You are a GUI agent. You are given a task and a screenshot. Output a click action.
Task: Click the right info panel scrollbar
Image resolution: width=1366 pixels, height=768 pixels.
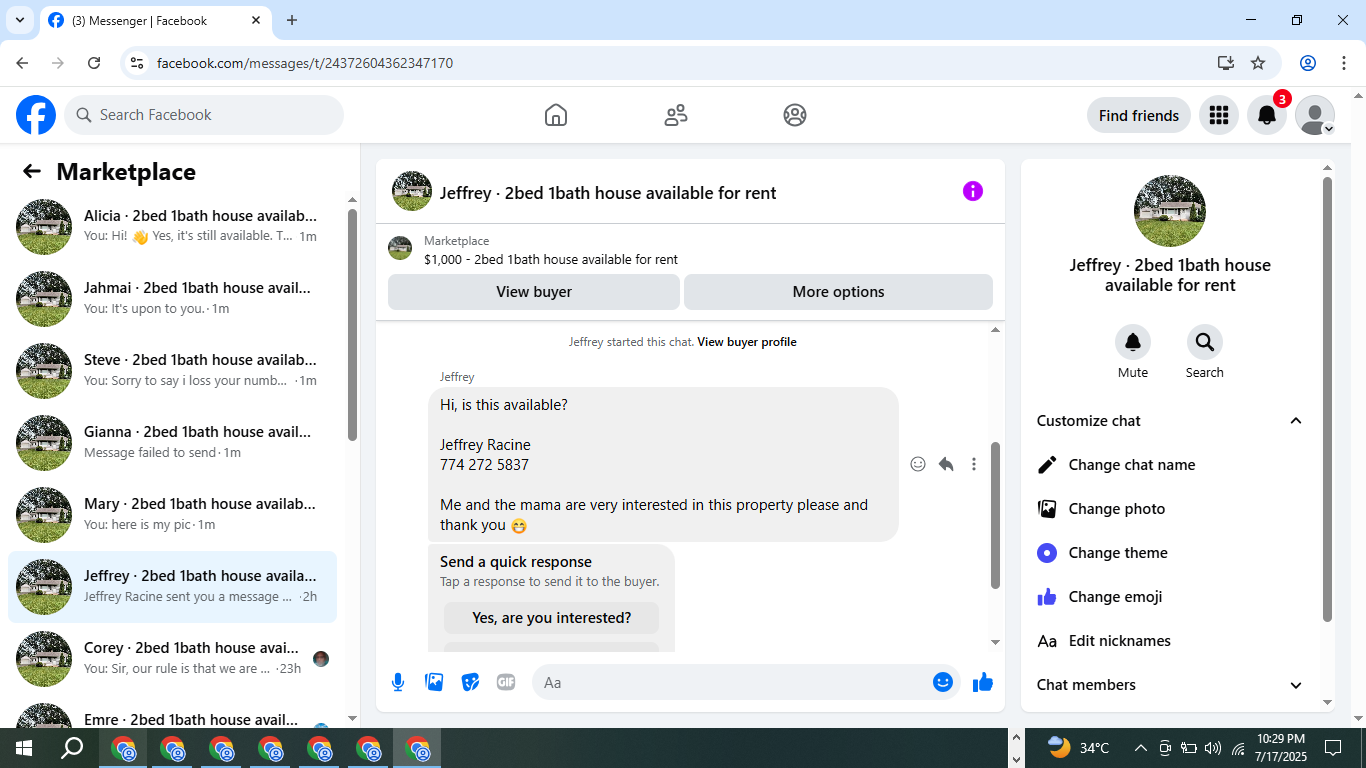(1327, 400)
